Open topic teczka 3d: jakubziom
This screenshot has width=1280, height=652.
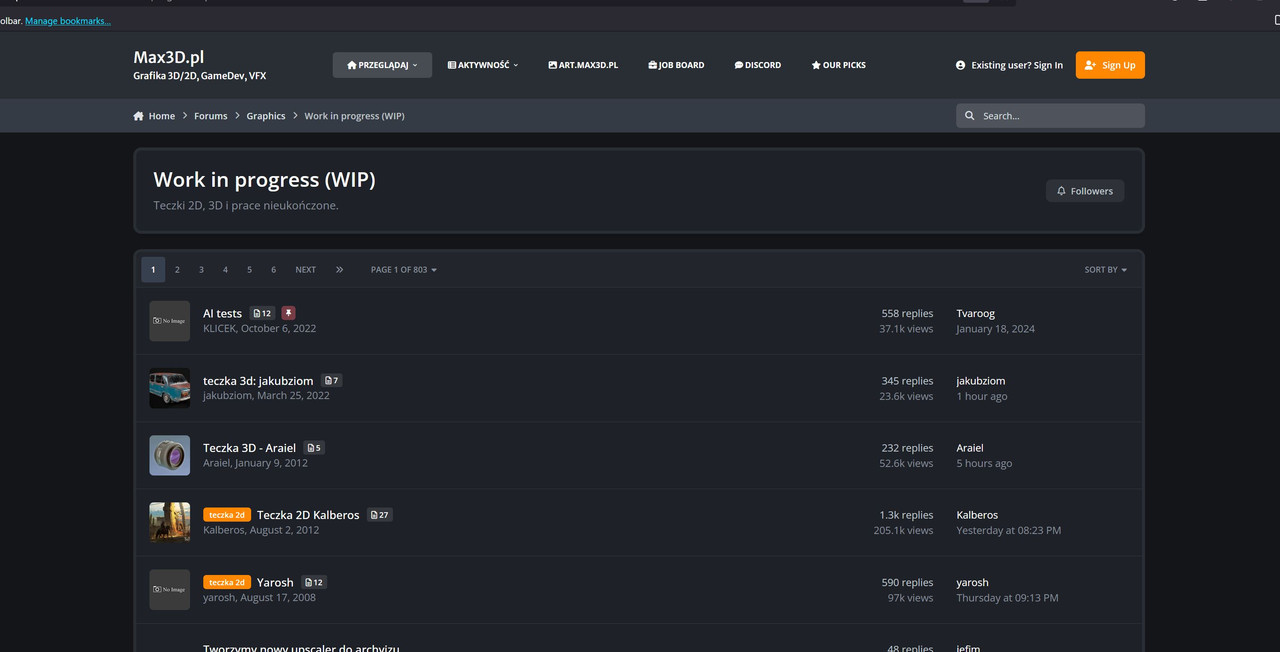(x=257, y=381)
